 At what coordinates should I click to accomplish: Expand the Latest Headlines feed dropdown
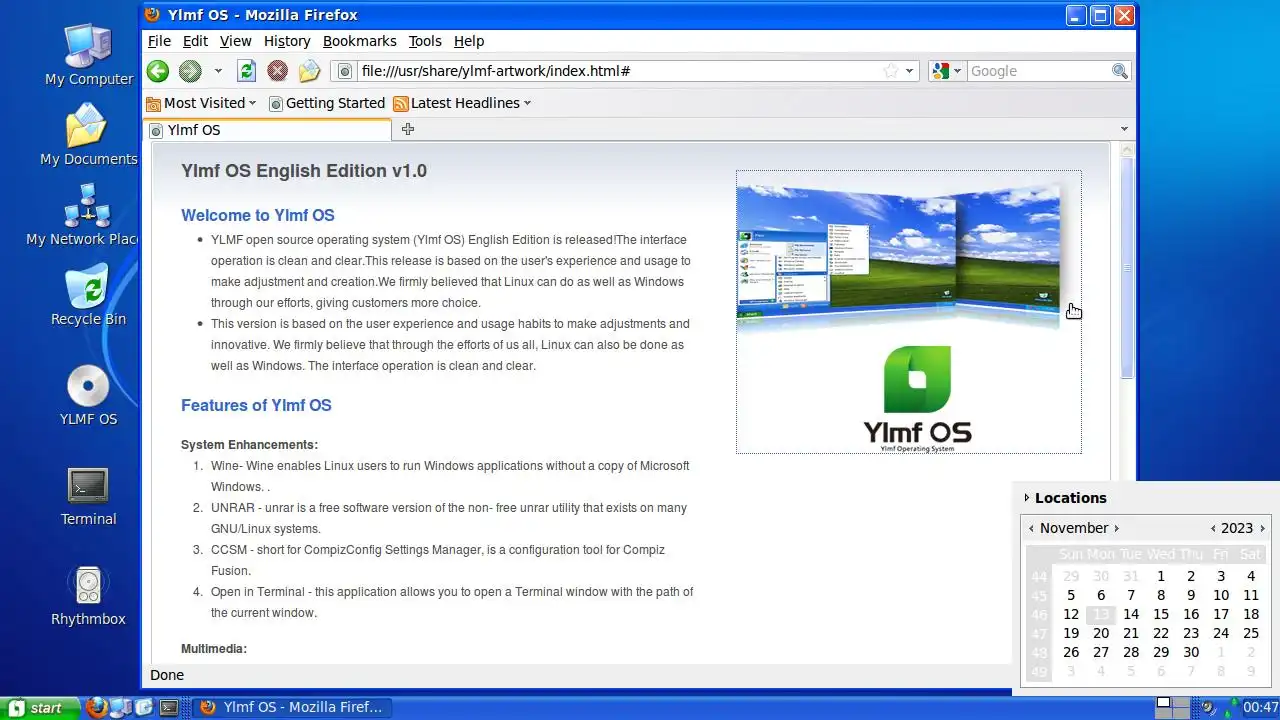pos(527,103)
